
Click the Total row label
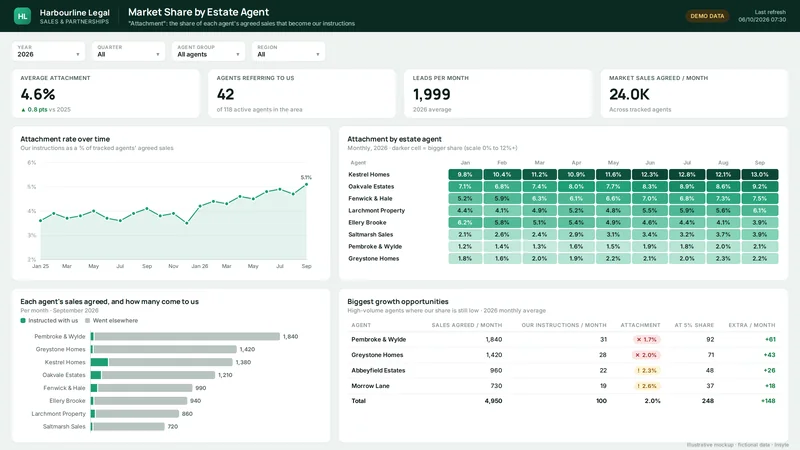(359, 401)
